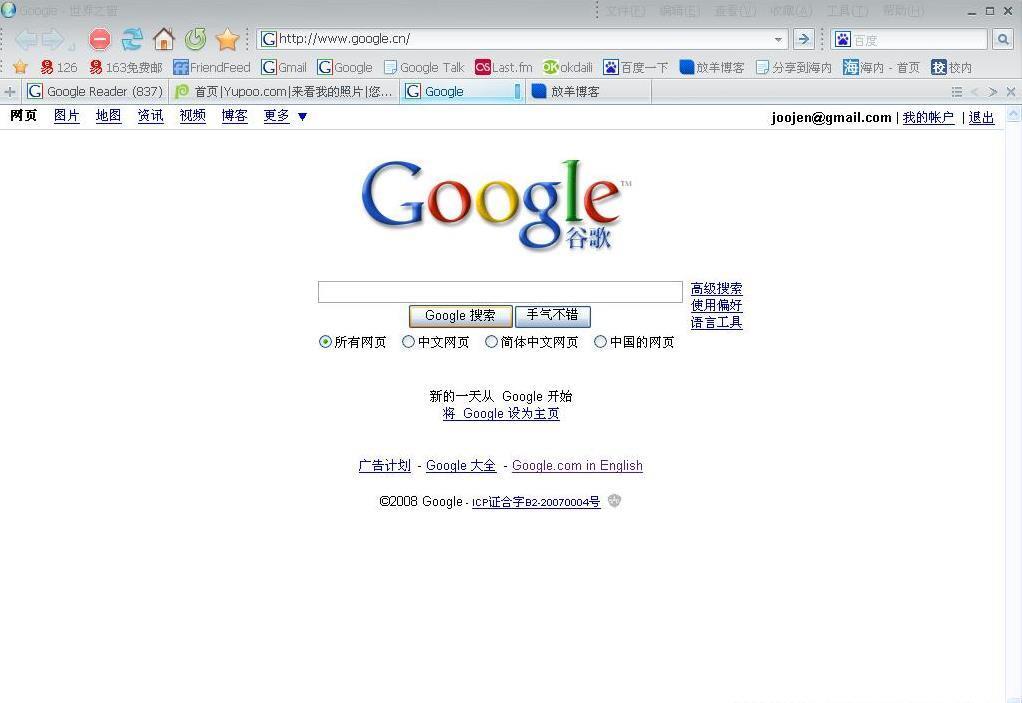Select the 简体中文网页 radio option

pos(491,342)
